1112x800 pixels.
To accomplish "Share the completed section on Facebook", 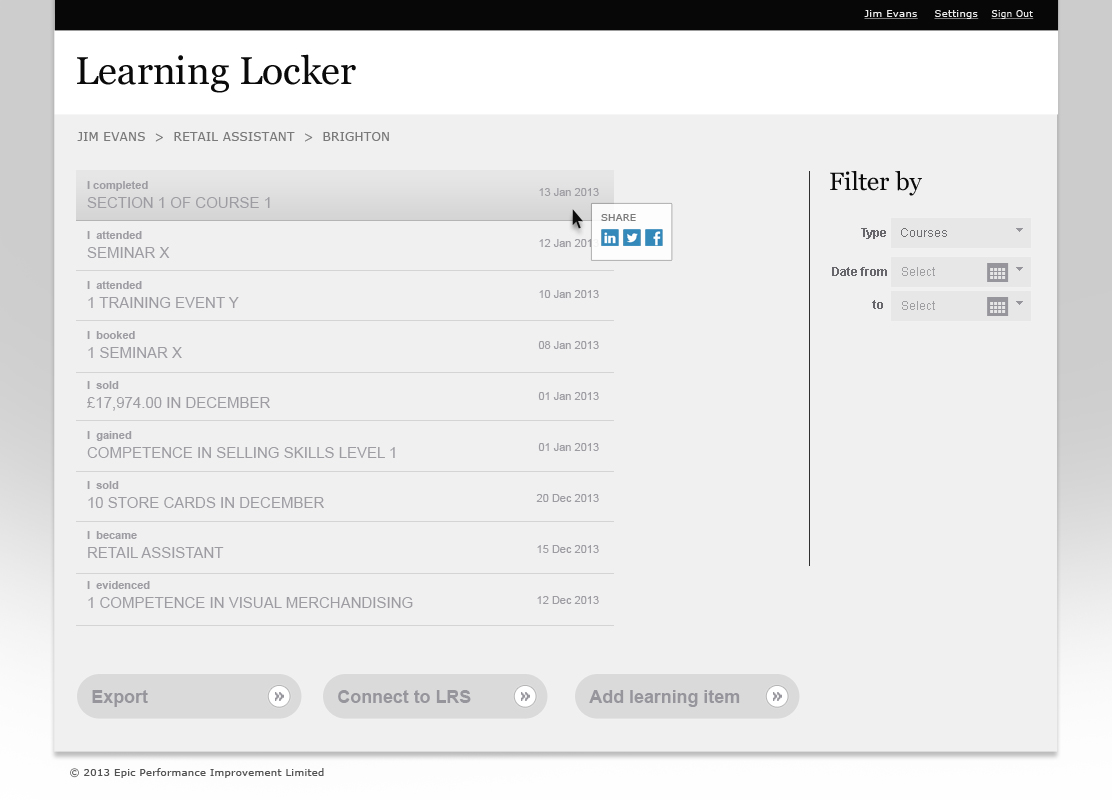I will 654,238.
